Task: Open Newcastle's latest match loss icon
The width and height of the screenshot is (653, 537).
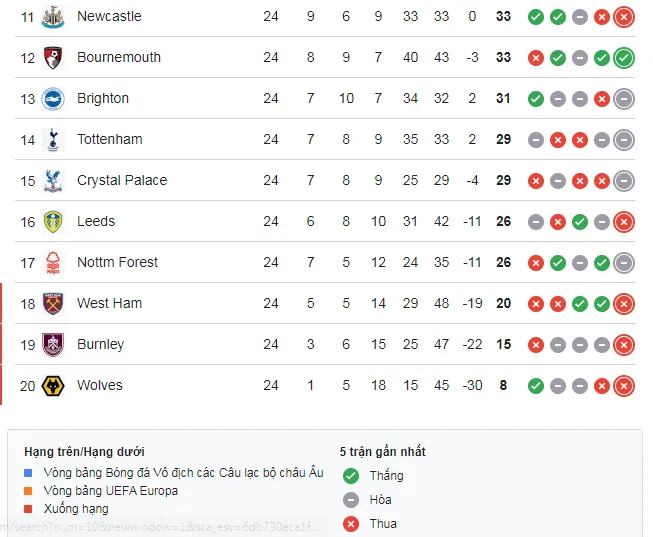Action: [624, 17]
